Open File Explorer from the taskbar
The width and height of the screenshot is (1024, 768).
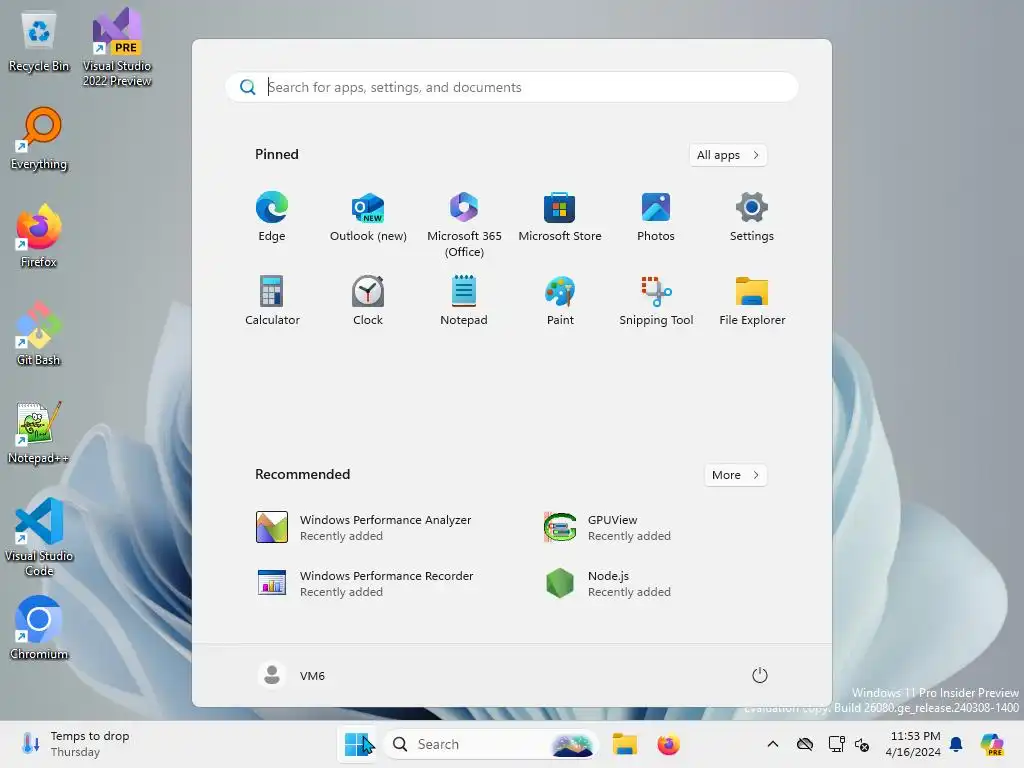(x=624, y=744)
